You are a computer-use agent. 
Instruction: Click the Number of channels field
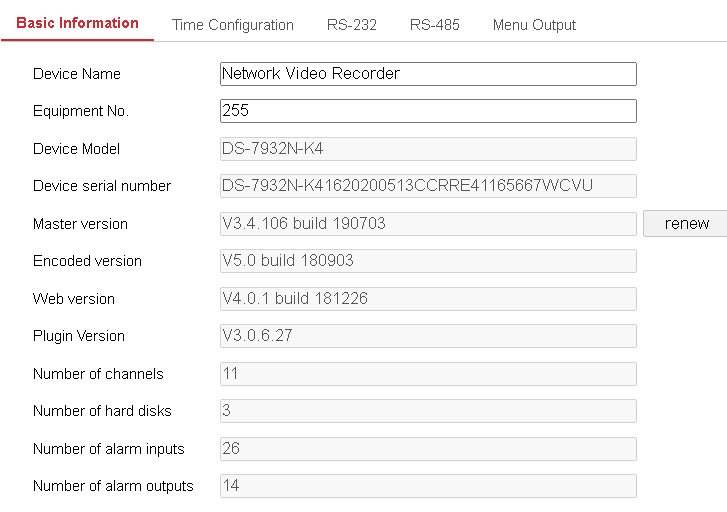427,374
